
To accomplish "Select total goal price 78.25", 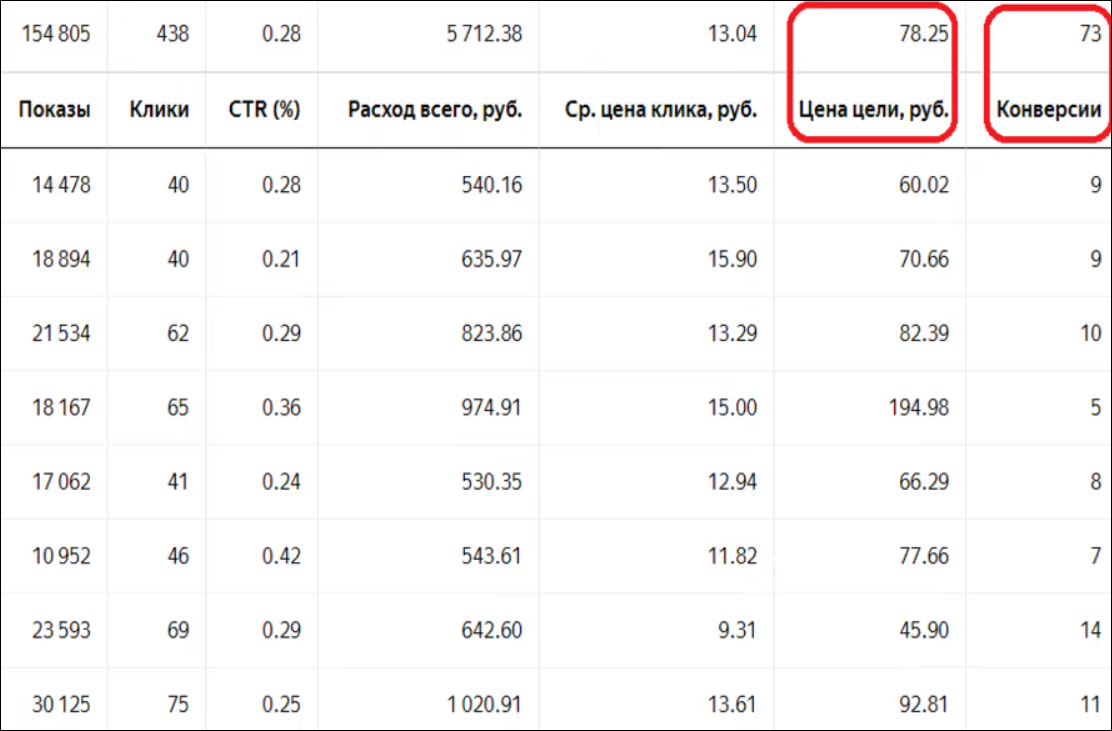I will coord(923,34).
